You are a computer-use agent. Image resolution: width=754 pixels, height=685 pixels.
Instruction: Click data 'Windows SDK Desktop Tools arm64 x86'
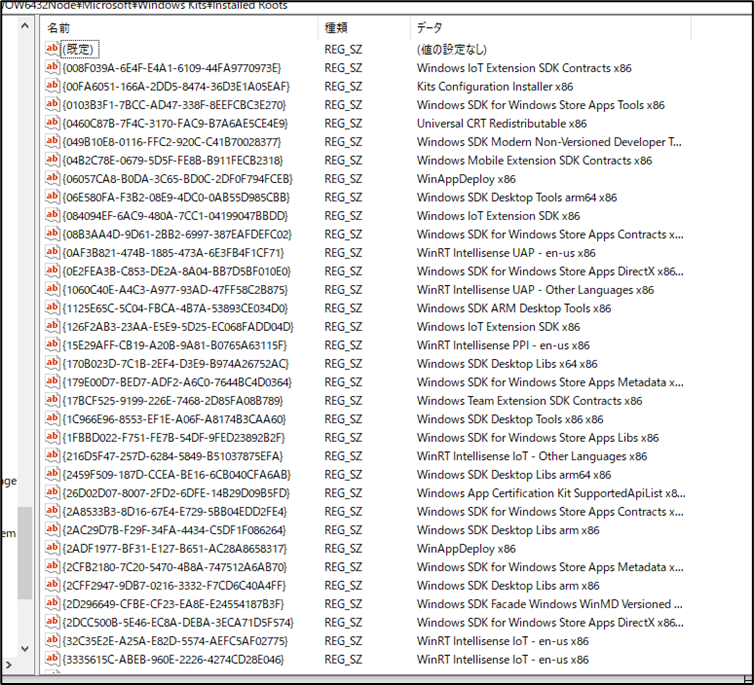click(x=516, y=198)
